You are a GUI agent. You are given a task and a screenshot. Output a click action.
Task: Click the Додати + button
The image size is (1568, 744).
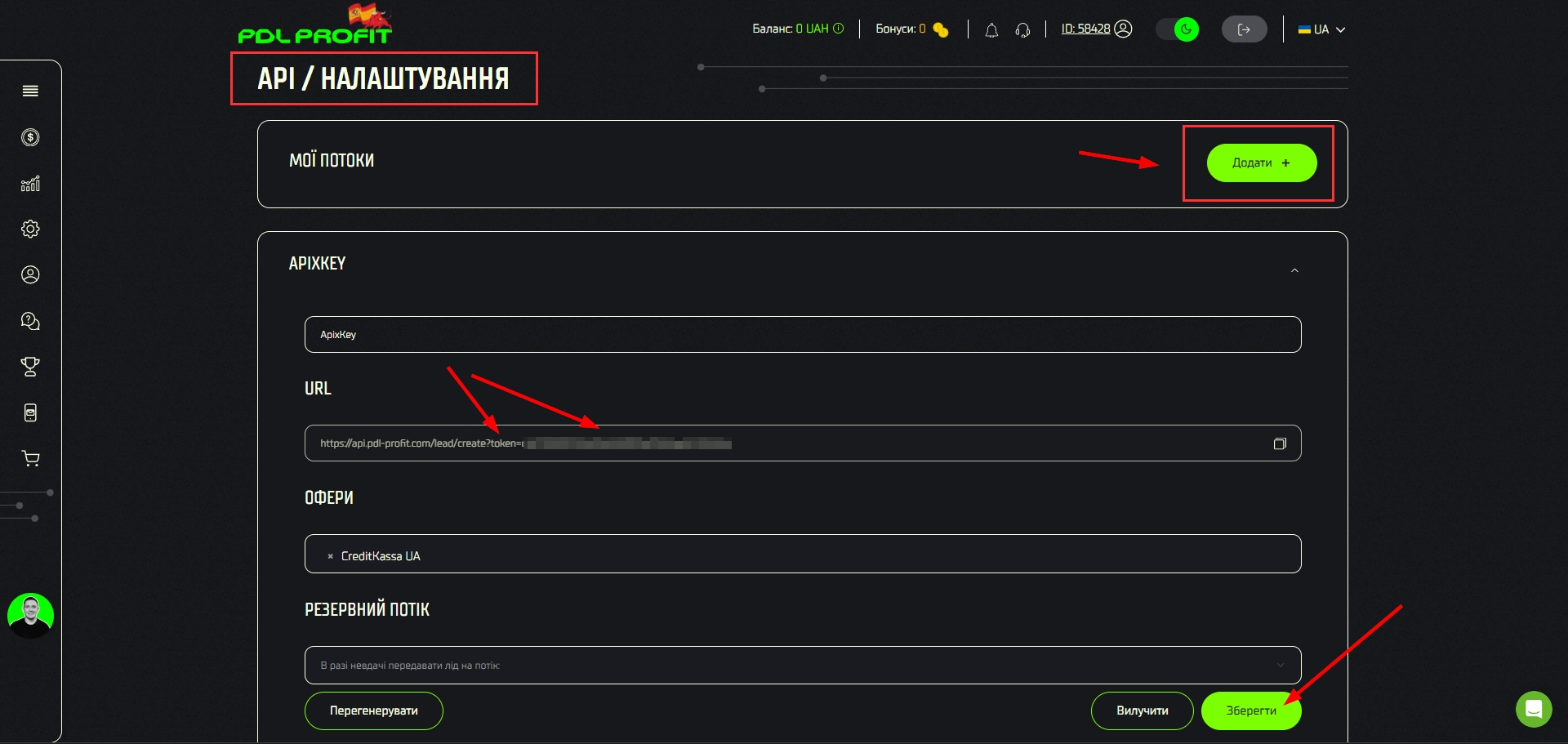point(1262,163)
